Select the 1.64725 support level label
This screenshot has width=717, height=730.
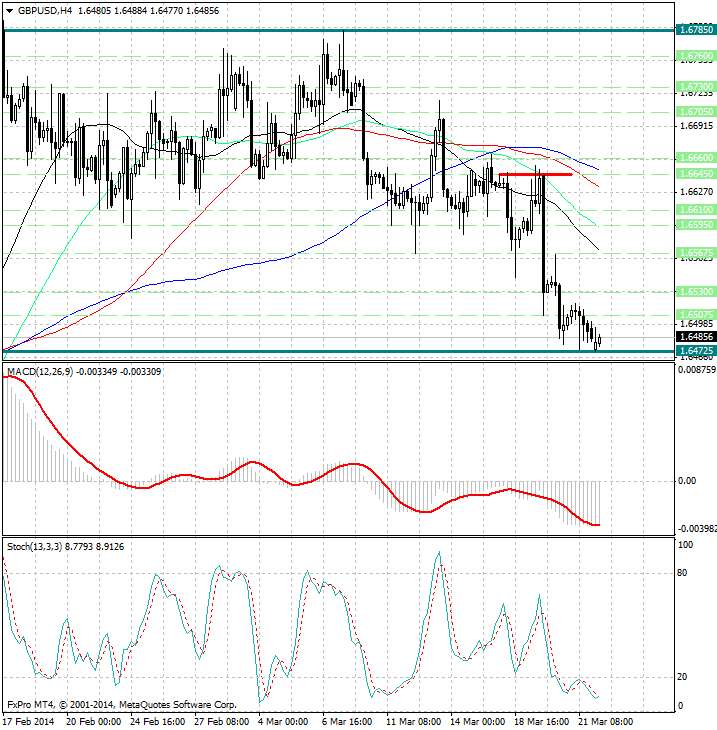694,351
